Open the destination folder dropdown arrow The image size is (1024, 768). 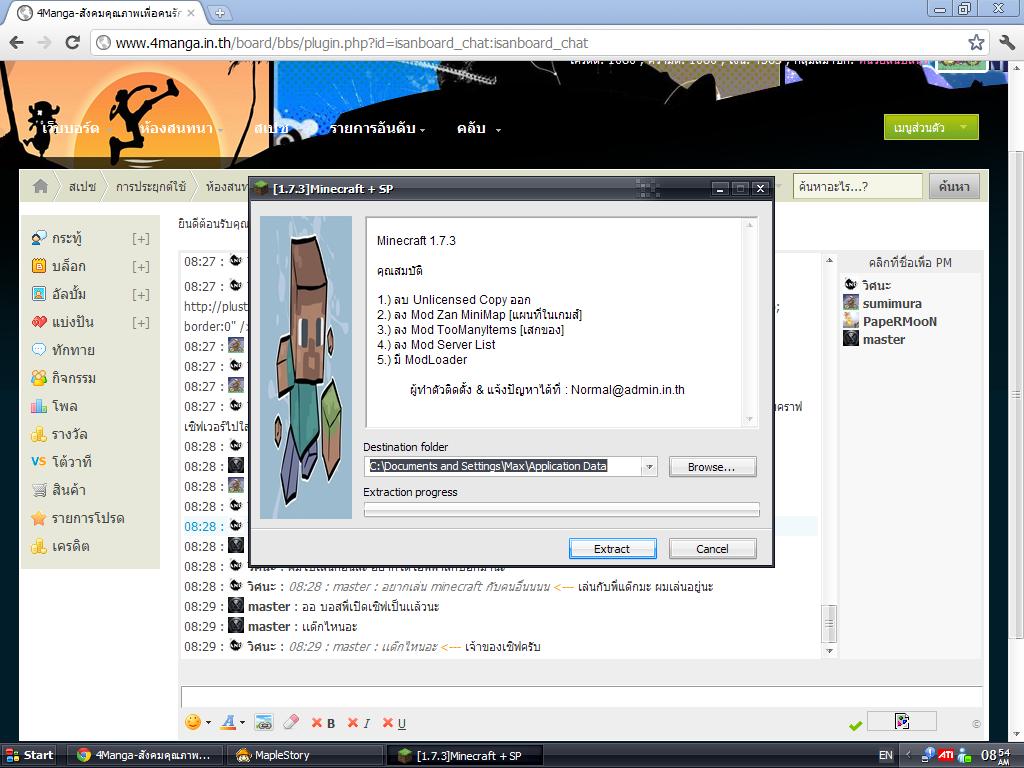click(x=649, y=467)
